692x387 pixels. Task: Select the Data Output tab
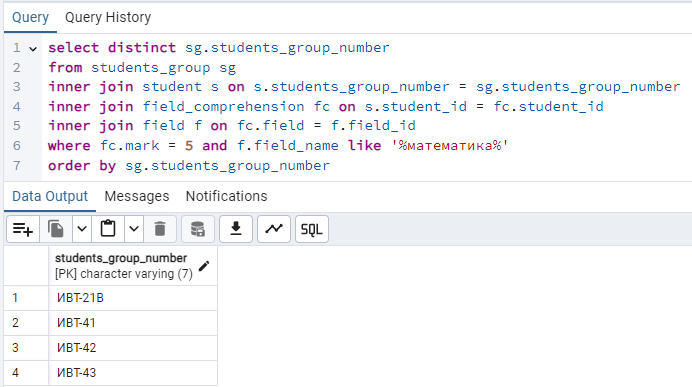[50, 196]
